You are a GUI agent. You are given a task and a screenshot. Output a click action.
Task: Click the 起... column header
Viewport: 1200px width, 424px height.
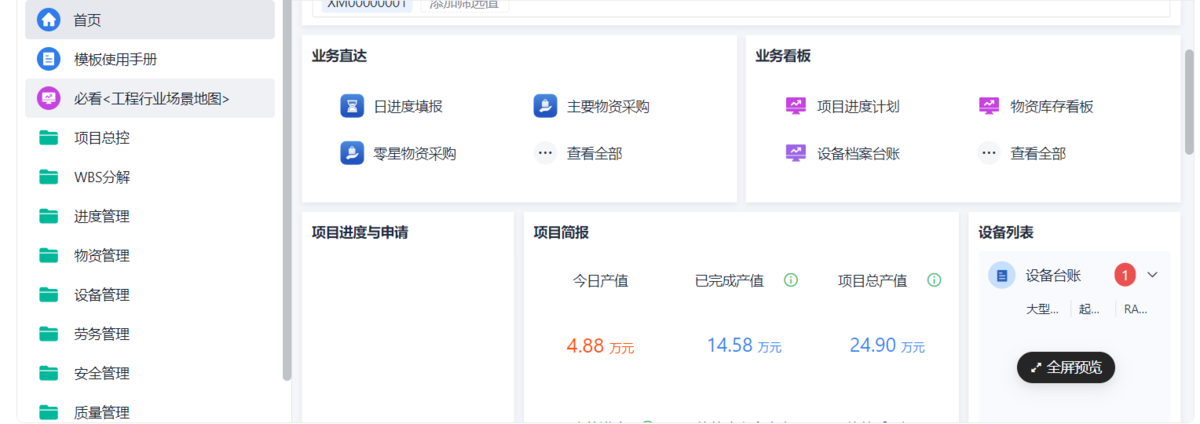1089,309
